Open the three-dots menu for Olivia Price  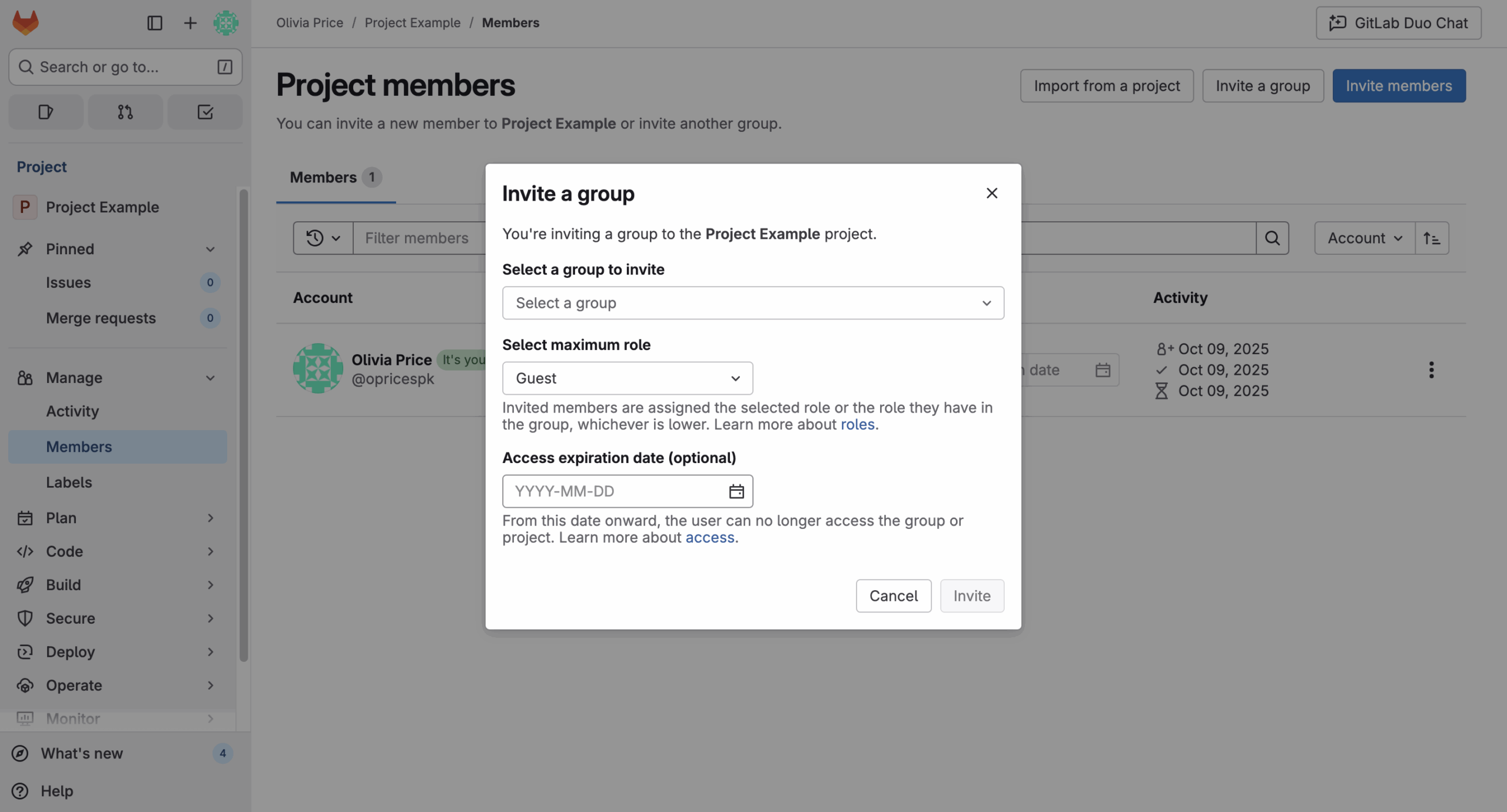tap(1431, 370)
